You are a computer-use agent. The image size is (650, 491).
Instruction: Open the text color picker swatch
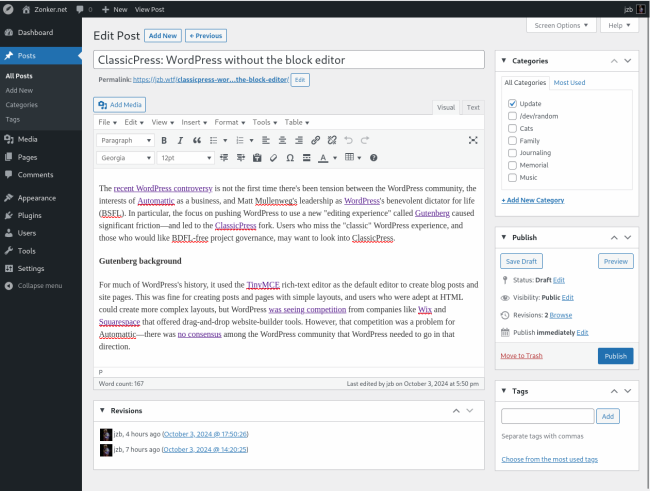pyautogui.click(x=322, y=158)
